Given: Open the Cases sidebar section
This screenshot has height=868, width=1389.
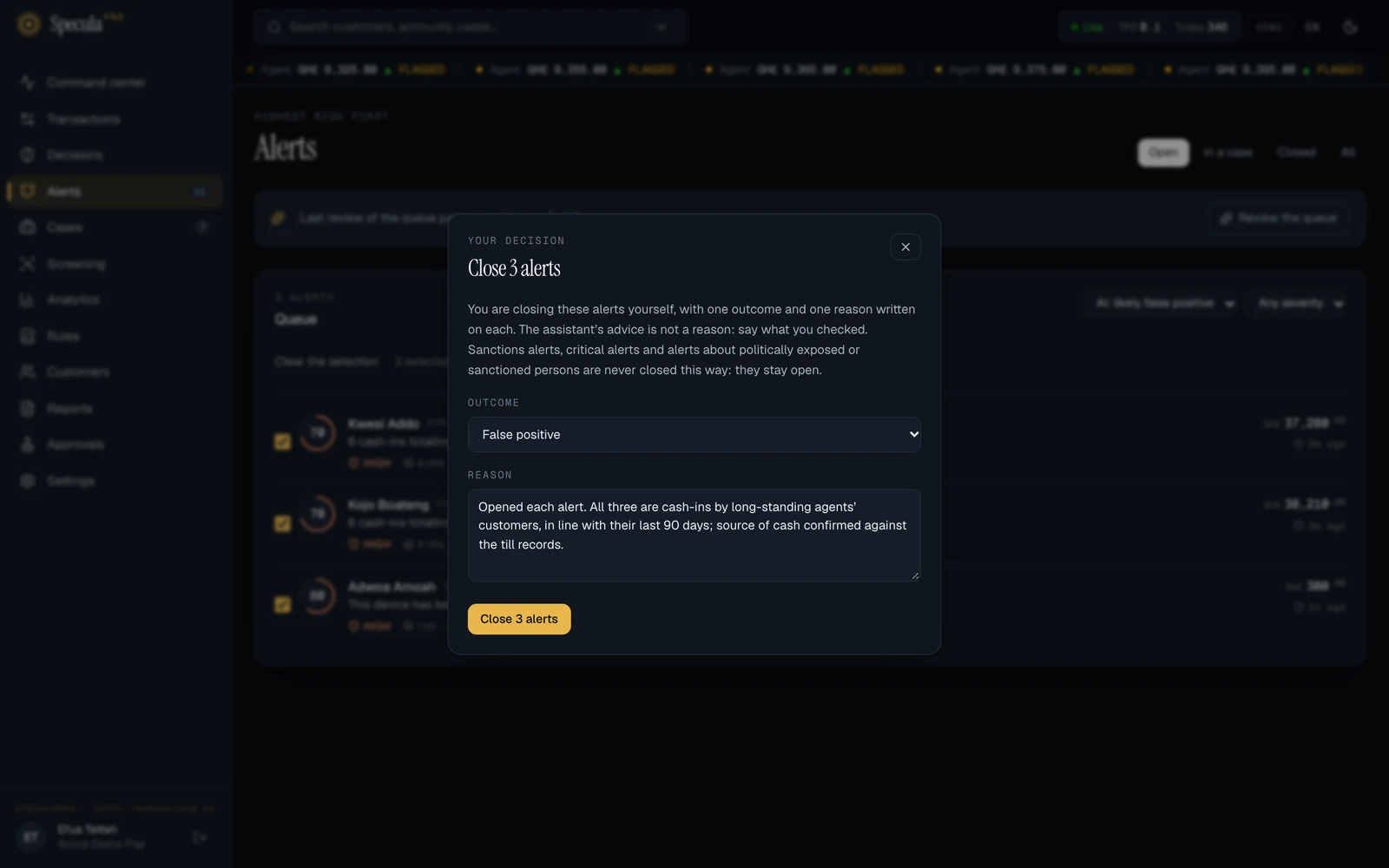Looking at the screenshot, I should click(x=115, y=227).
